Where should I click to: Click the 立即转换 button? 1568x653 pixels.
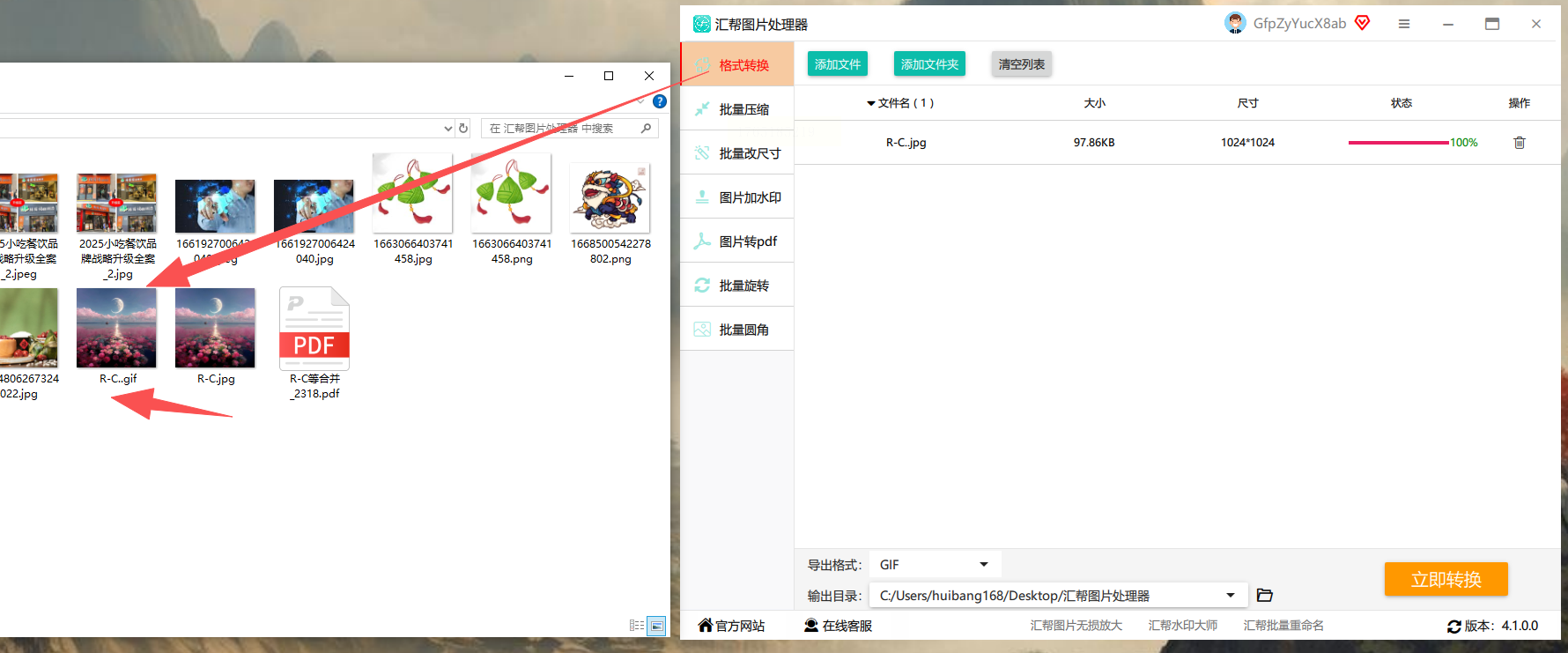(1446, 579)
